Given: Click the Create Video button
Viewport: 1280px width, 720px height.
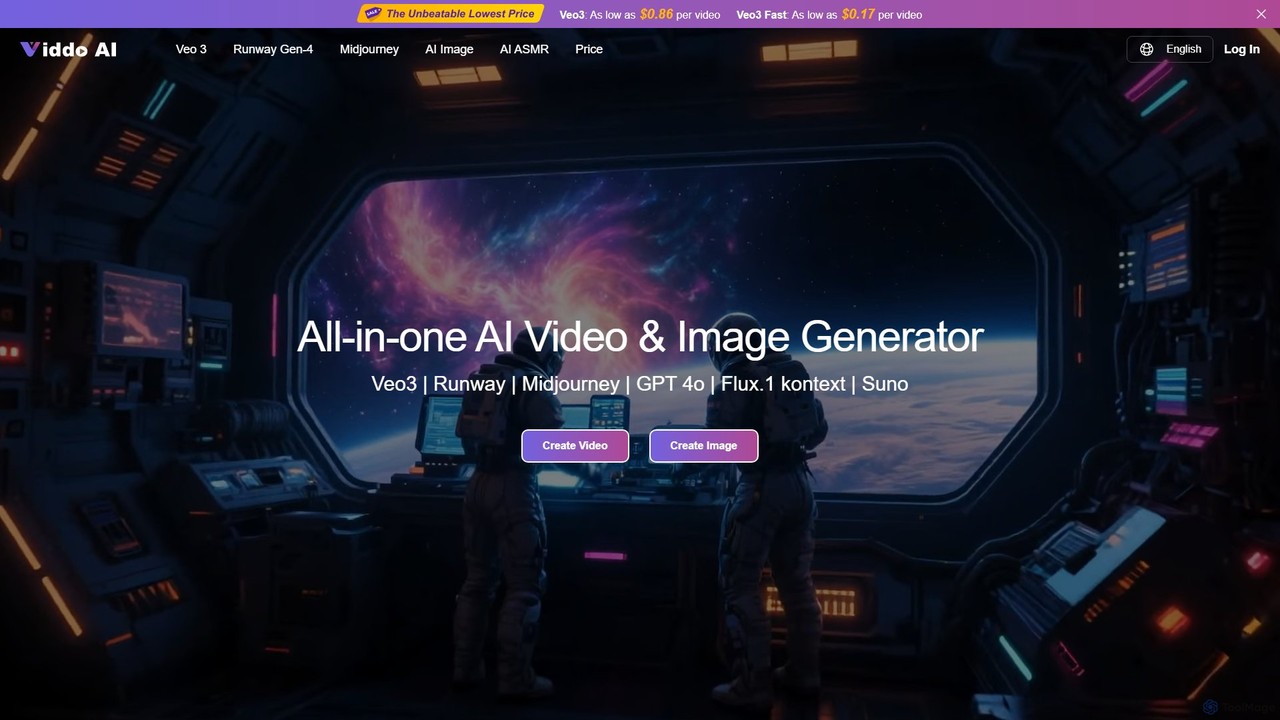Looking at the screenshot, I should tap(575, 446).
